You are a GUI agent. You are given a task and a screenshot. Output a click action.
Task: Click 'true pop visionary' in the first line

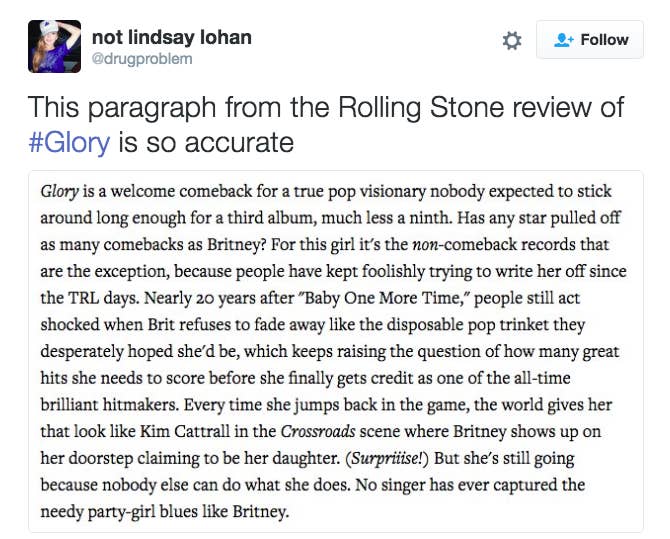click(x=351, y=190)
